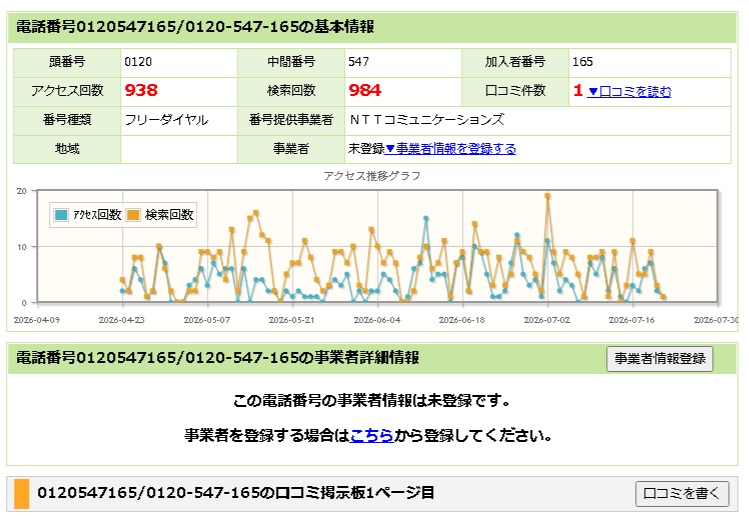Click the 未登録 status text
The image size is (749, 516).
[x=366, y=149]
